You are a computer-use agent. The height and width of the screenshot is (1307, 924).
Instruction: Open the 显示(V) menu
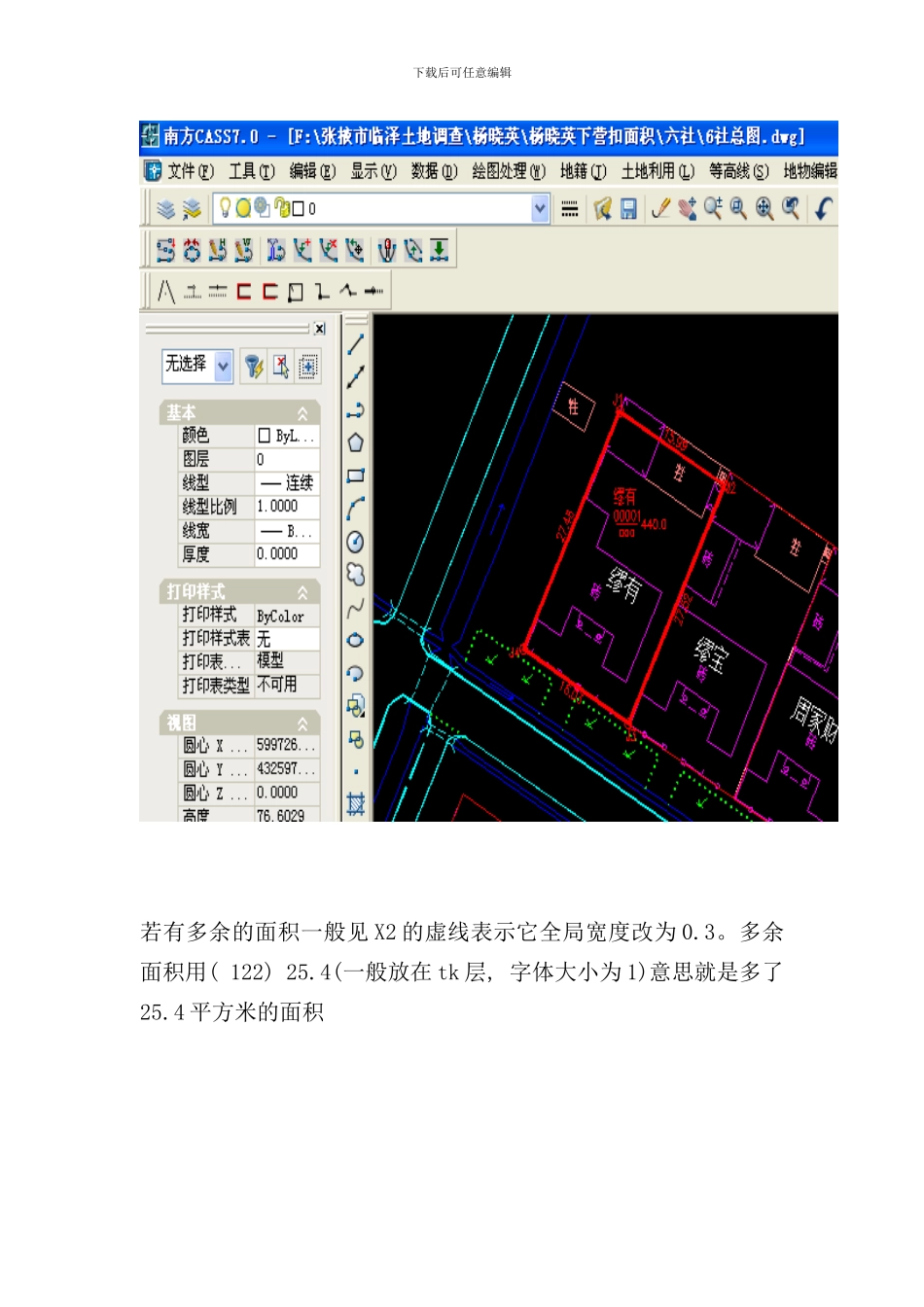coord(373,171)
